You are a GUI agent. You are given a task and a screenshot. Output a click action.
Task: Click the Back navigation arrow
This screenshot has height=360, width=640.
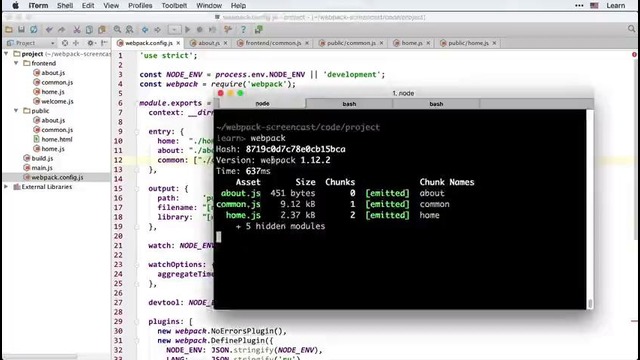tap(145, 29)
